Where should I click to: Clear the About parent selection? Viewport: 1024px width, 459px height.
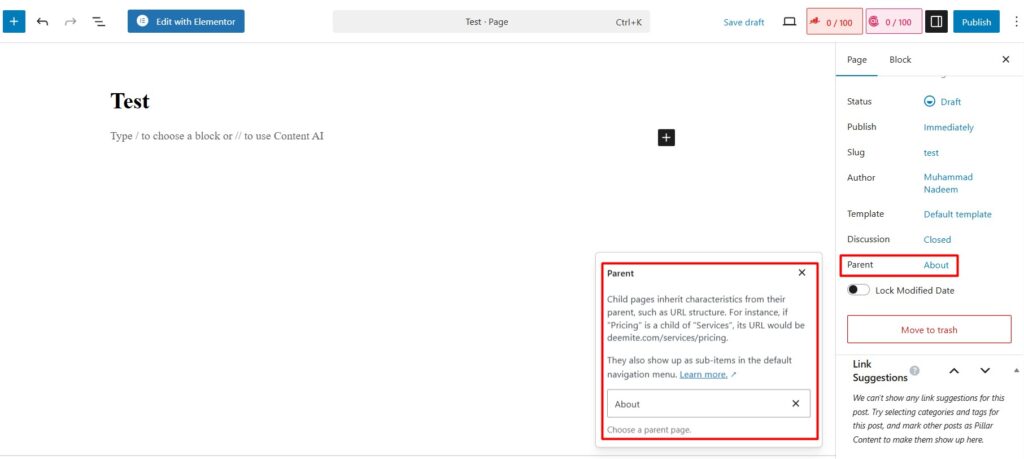(795, 404)
